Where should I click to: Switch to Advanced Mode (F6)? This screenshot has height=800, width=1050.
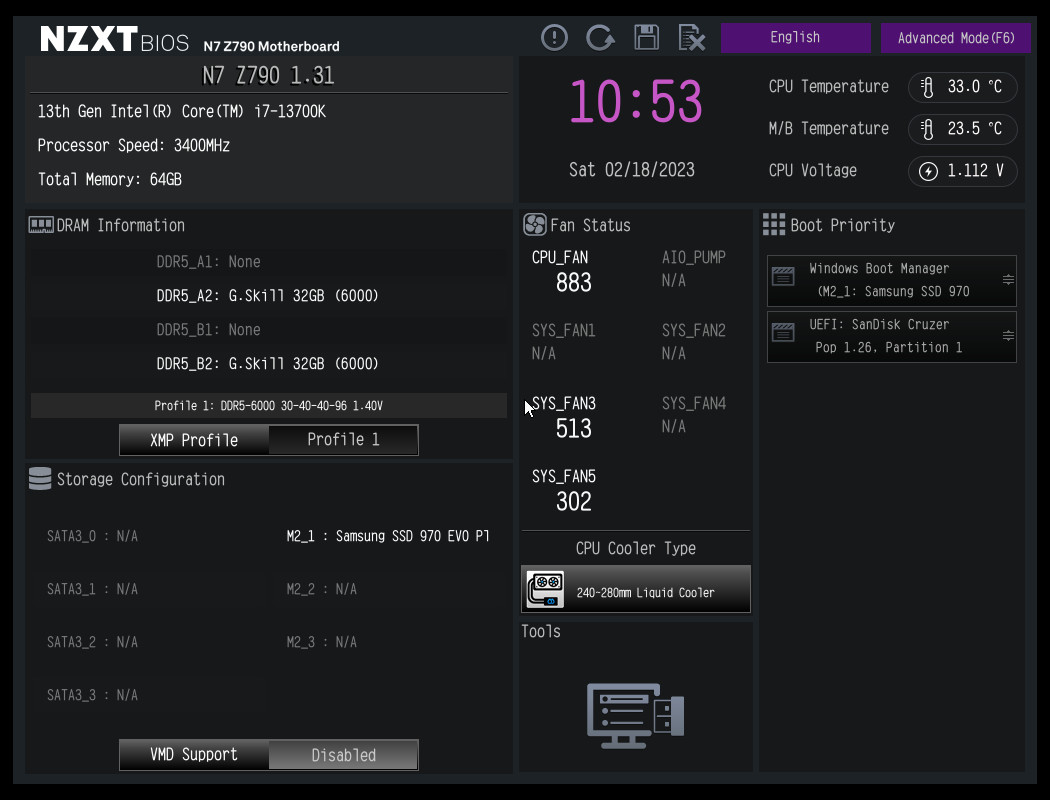(955, 38)
